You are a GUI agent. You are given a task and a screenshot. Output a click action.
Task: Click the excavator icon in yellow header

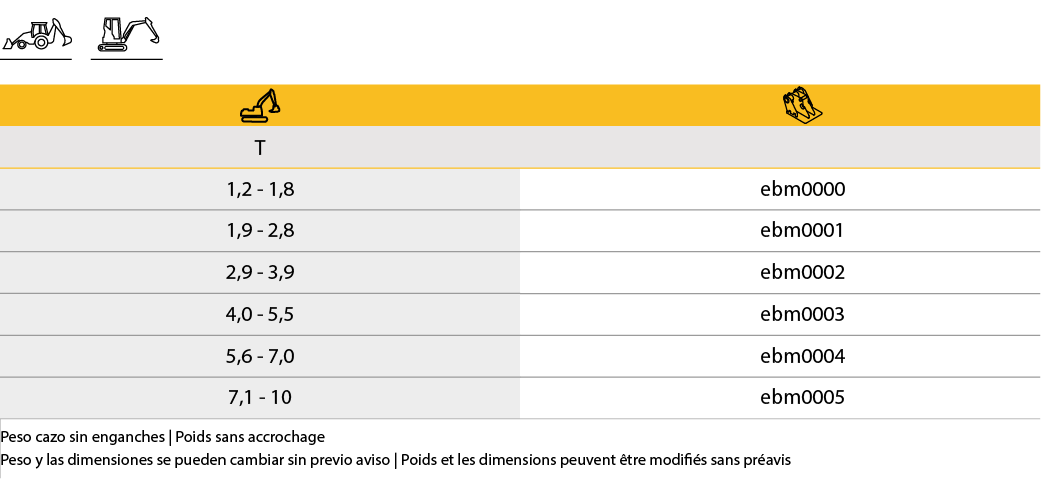(x=260, y=105)
